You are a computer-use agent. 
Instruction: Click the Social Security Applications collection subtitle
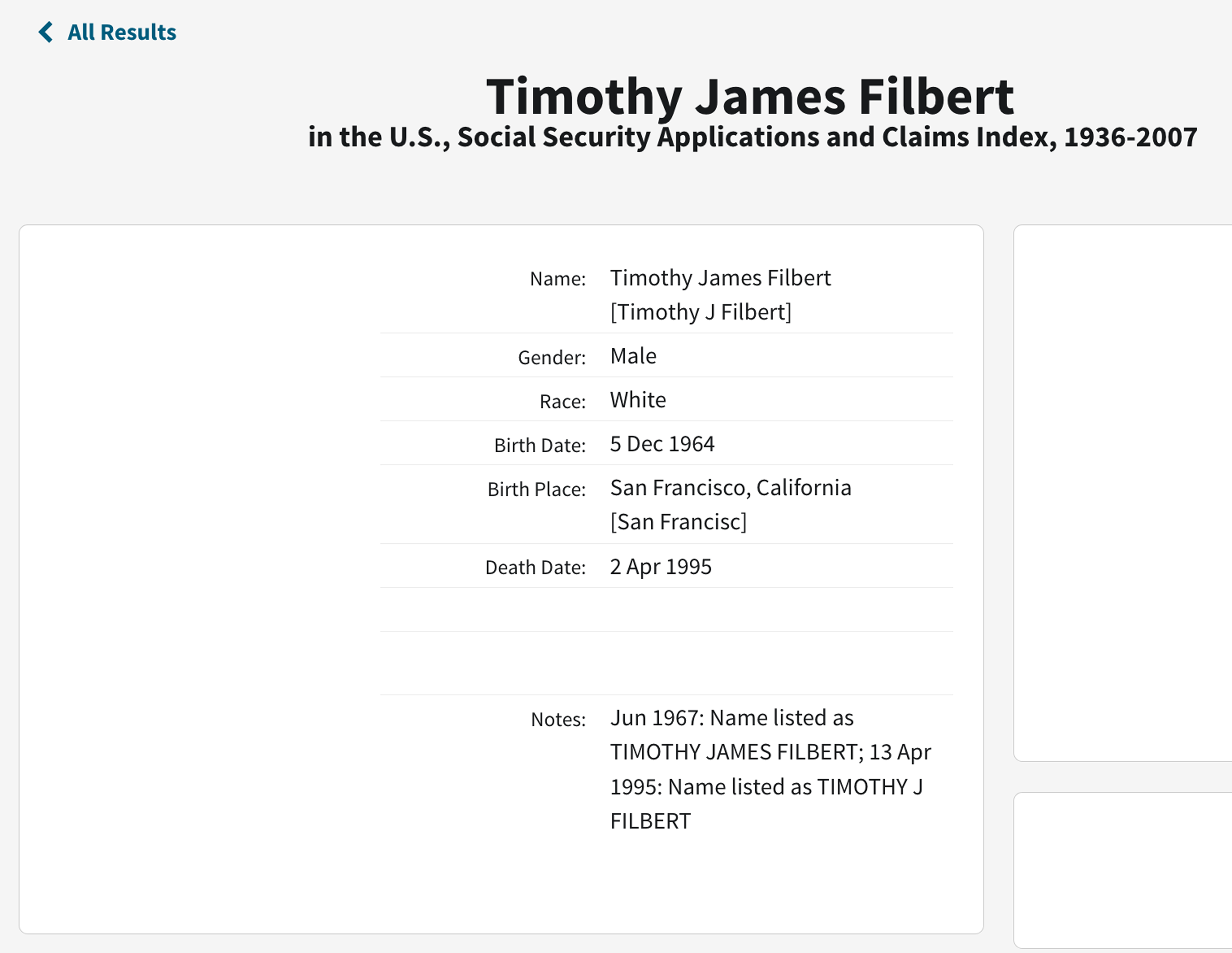coord(753,137)
